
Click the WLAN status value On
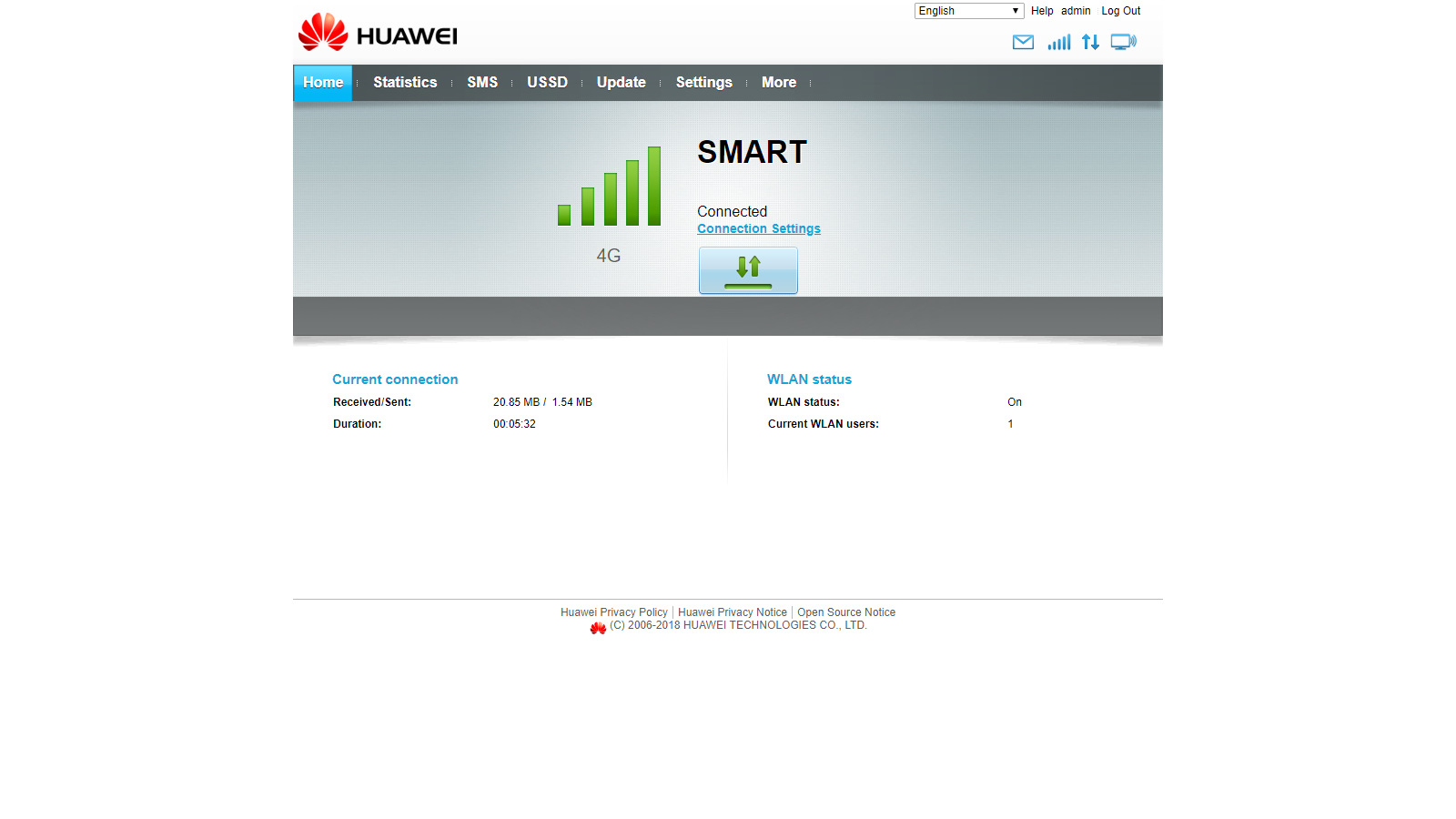1015,402
